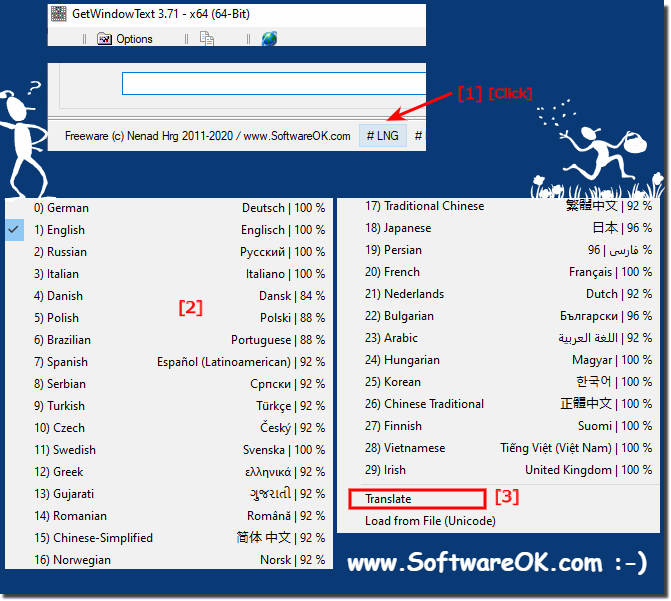
Task: Choose 28) Vietnamese language
Action: (x=499, y=448)
